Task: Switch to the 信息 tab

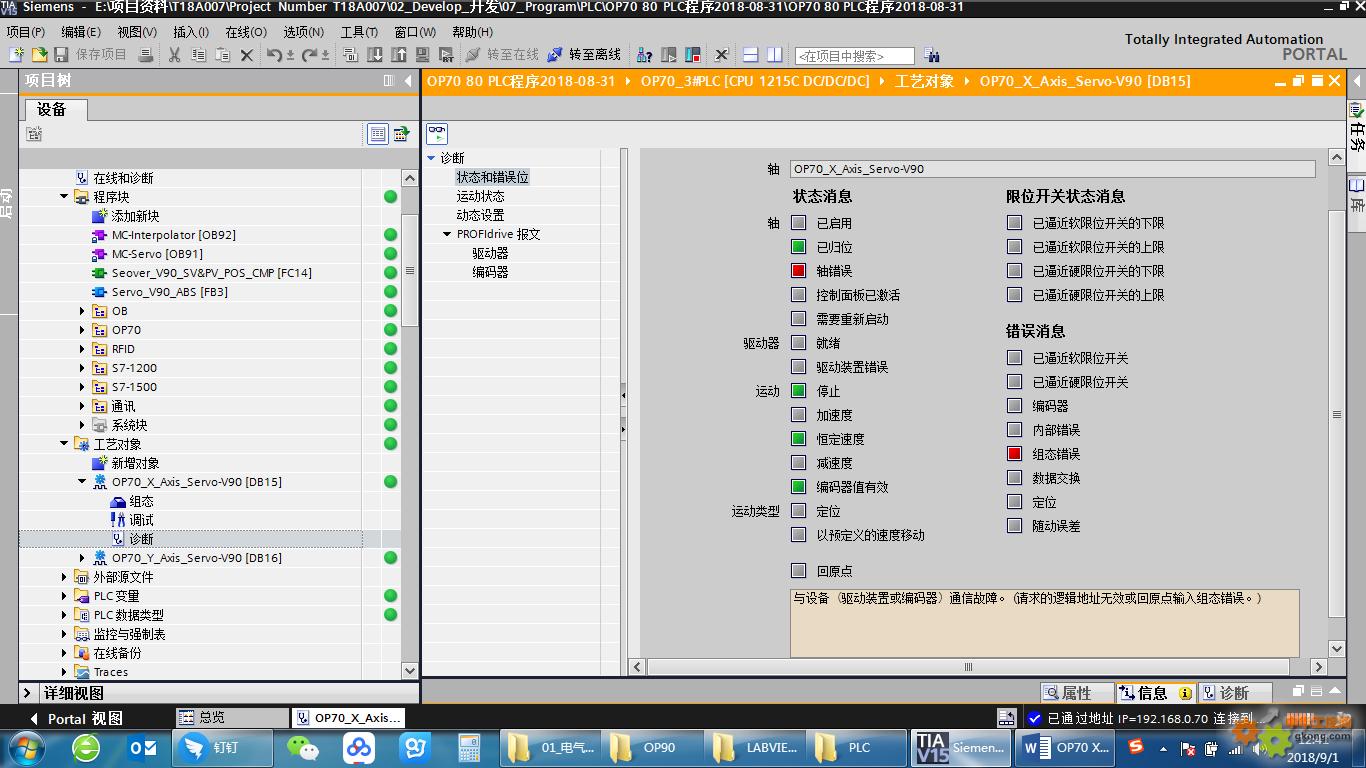Action: click(x=1155, y=693)
